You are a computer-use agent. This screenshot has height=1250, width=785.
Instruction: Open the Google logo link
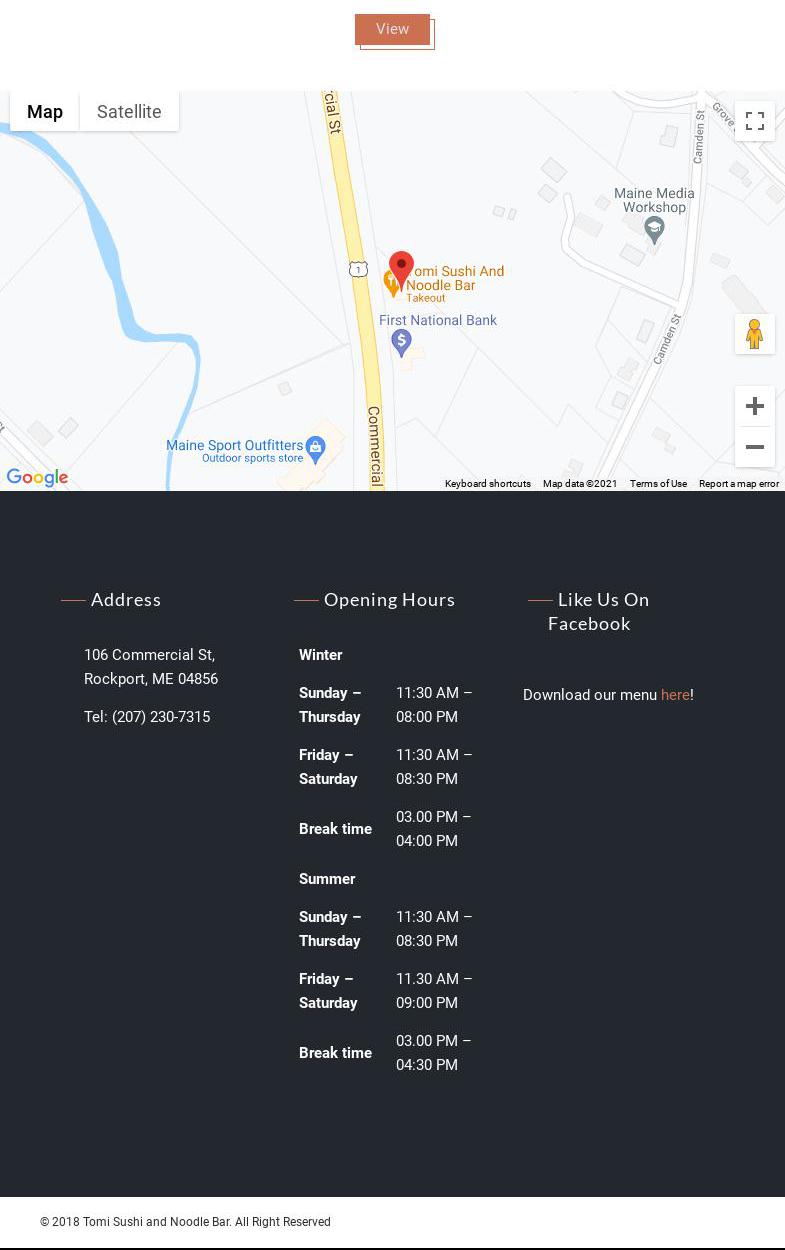click(37, 478)
